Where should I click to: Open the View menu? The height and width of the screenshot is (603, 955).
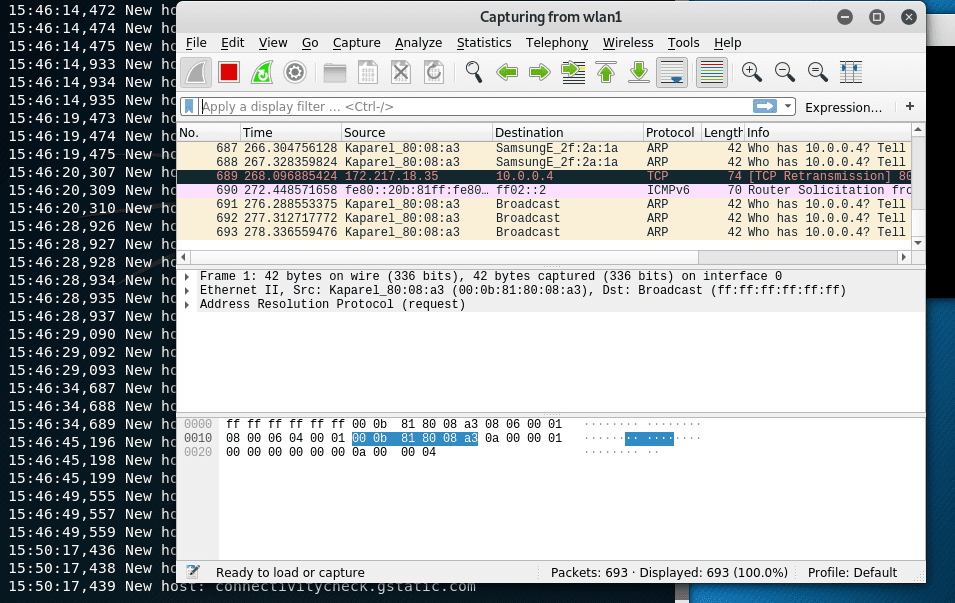coord(273,43)
